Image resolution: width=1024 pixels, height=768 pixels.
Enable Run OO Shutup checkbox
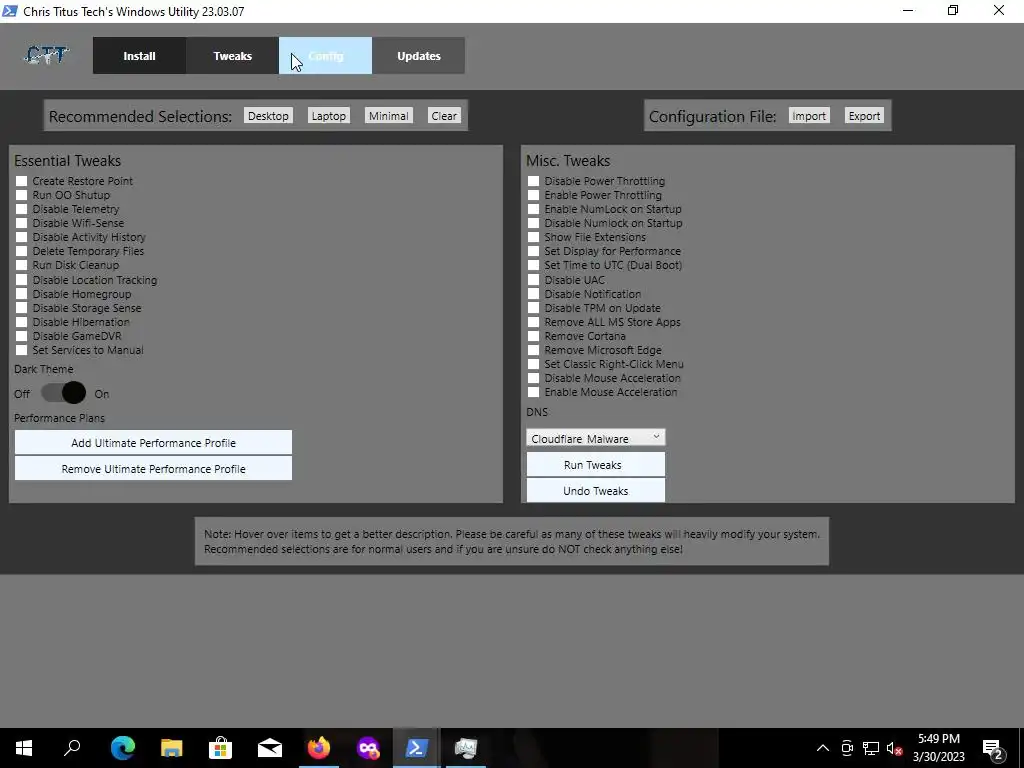coord(22,195)
